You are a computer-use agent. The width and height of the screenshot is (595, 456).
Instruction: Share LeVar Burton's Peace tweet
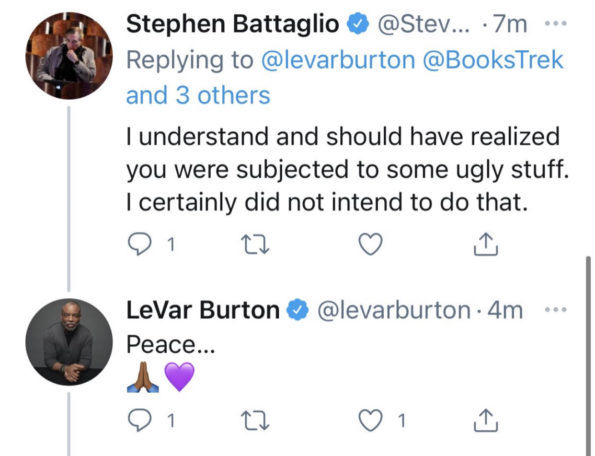point(485,420)
